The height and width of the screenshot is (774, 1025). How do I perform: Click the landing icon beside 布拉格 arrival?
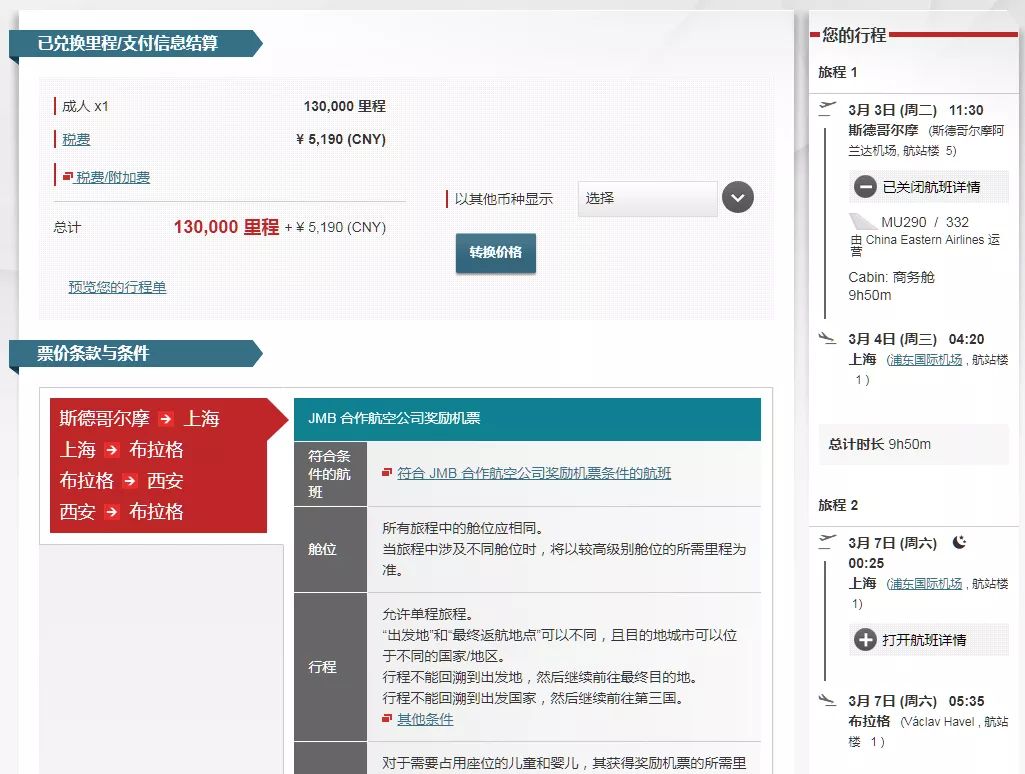826,700
